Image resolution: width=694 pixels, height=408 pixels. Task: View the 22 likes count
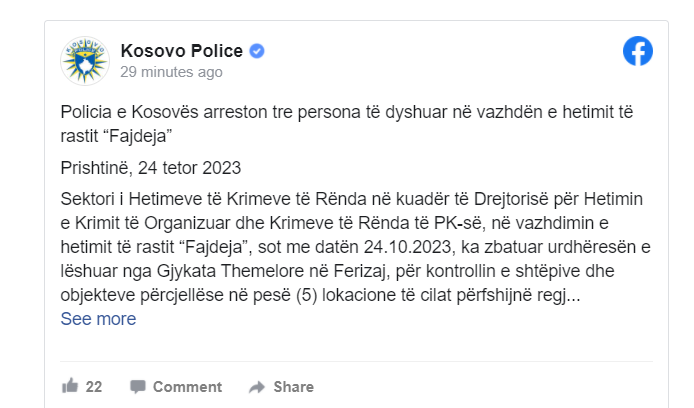(x=94, y=387)
